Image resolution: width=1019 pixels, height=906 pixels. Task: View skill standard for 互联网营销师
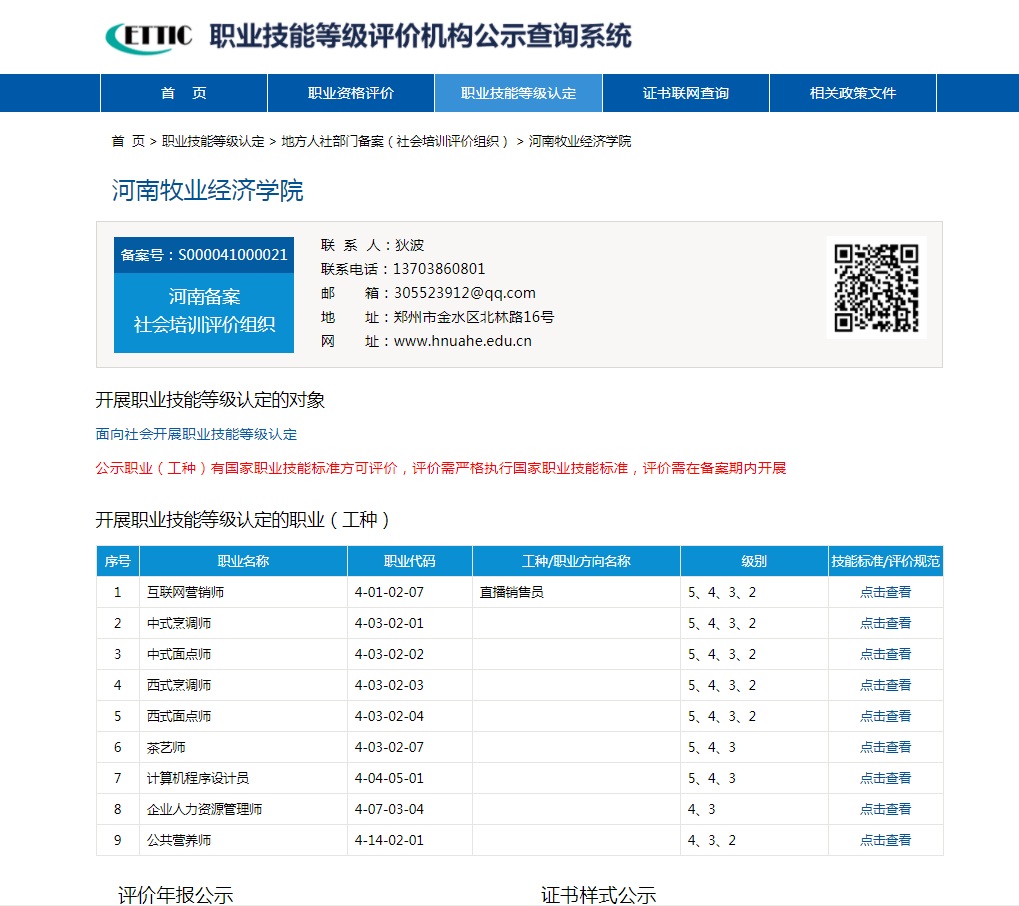[885, 592]
